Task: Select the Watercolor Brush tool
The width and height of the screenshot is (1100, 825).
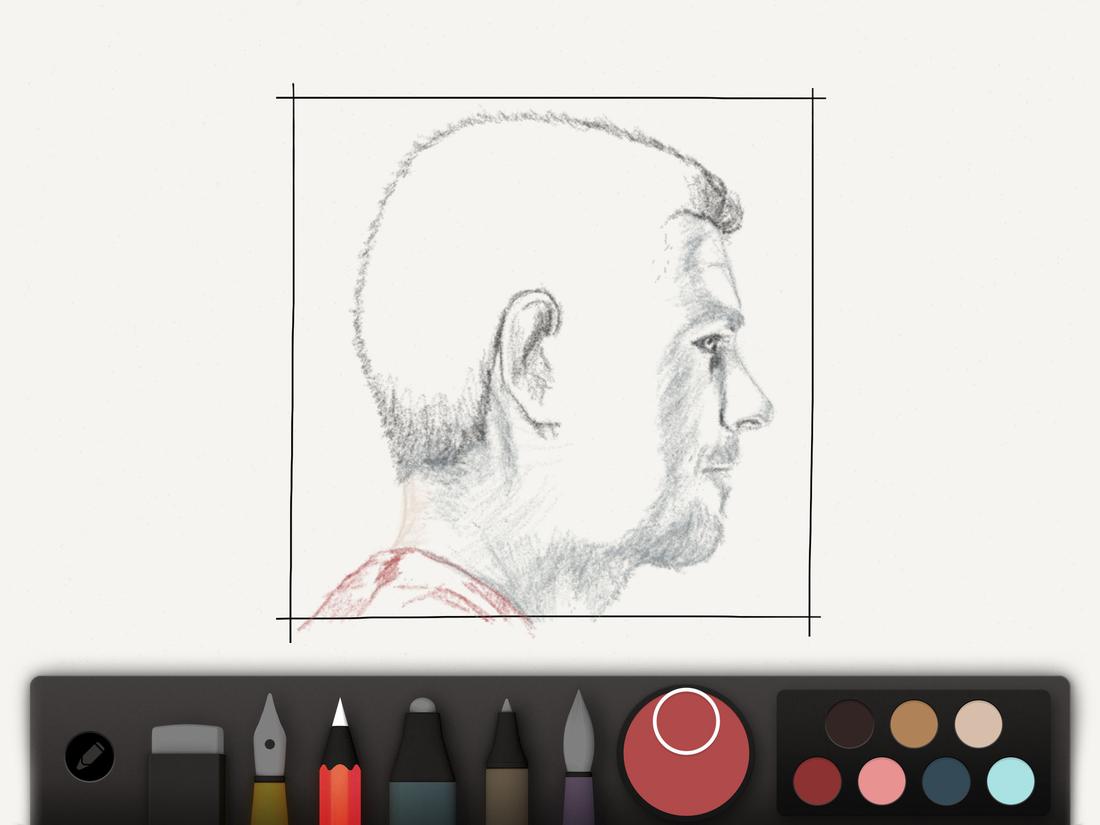Action: click(x=580, y=760)
